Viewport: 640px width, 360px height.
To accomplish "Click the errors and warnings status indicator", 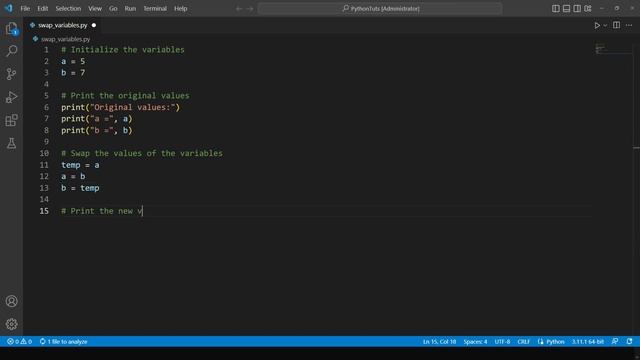I will [19, 342].
